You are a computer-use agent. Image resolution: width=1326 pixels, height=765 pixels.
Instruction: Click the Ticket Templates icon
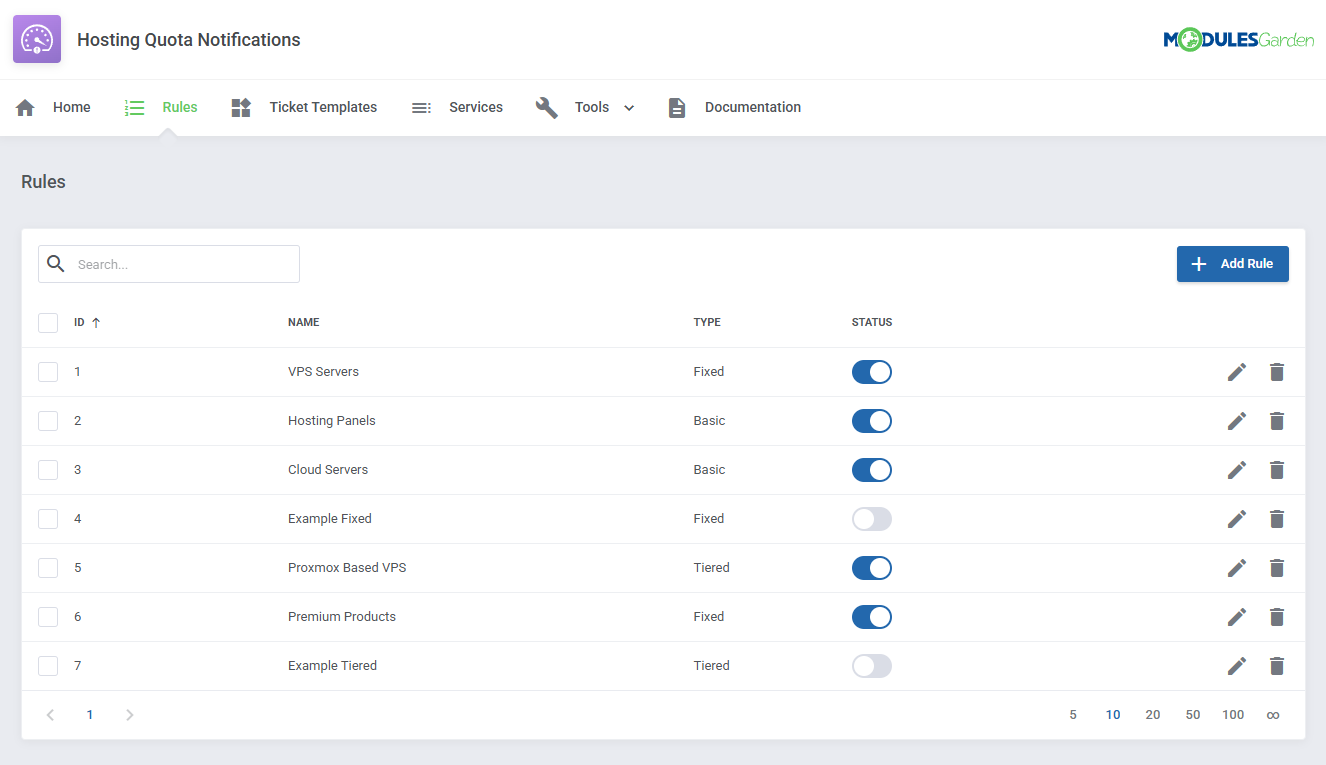pyautogui.click(x=241, y=107)
